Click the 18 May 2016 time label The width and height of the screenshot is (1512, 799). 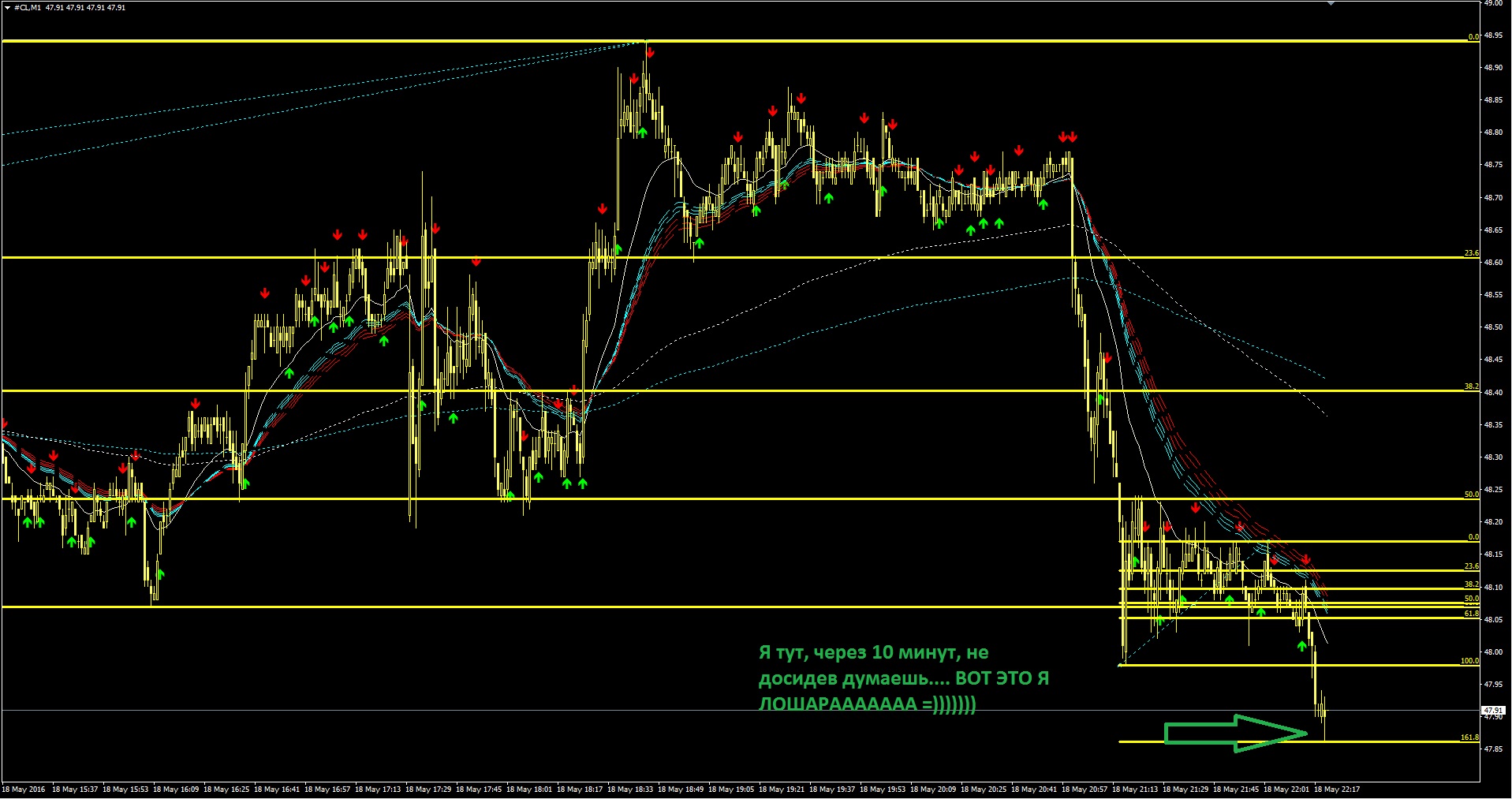click(24, 790)
